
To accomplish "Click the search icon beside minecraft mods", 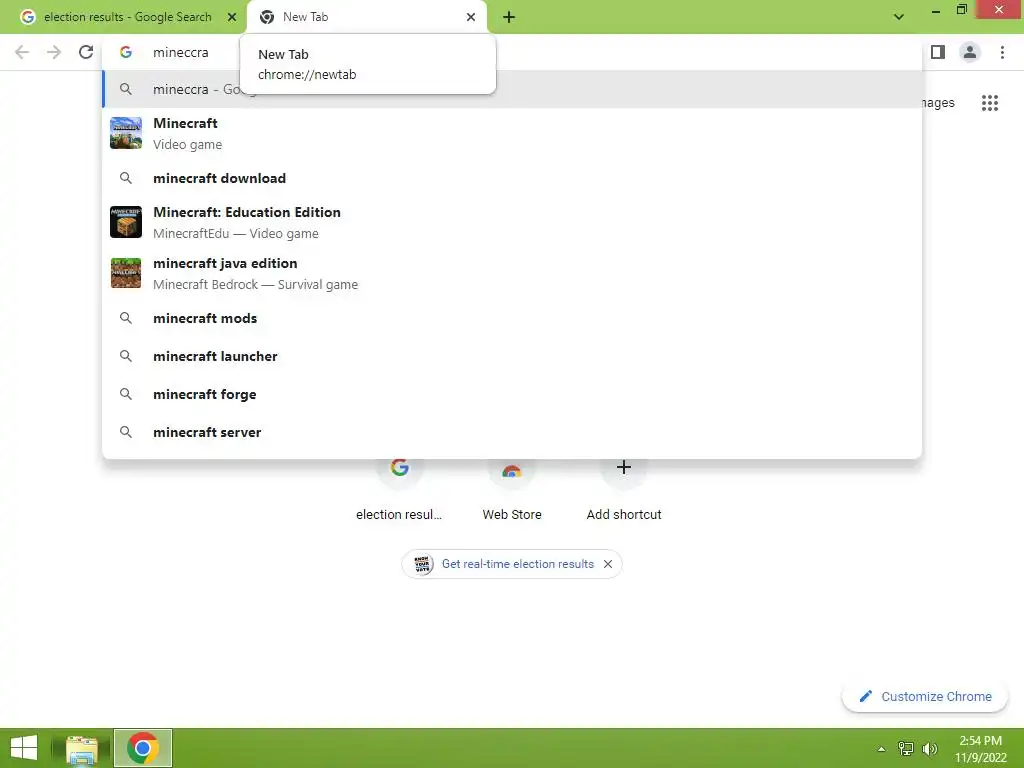I will pos(126,318).
